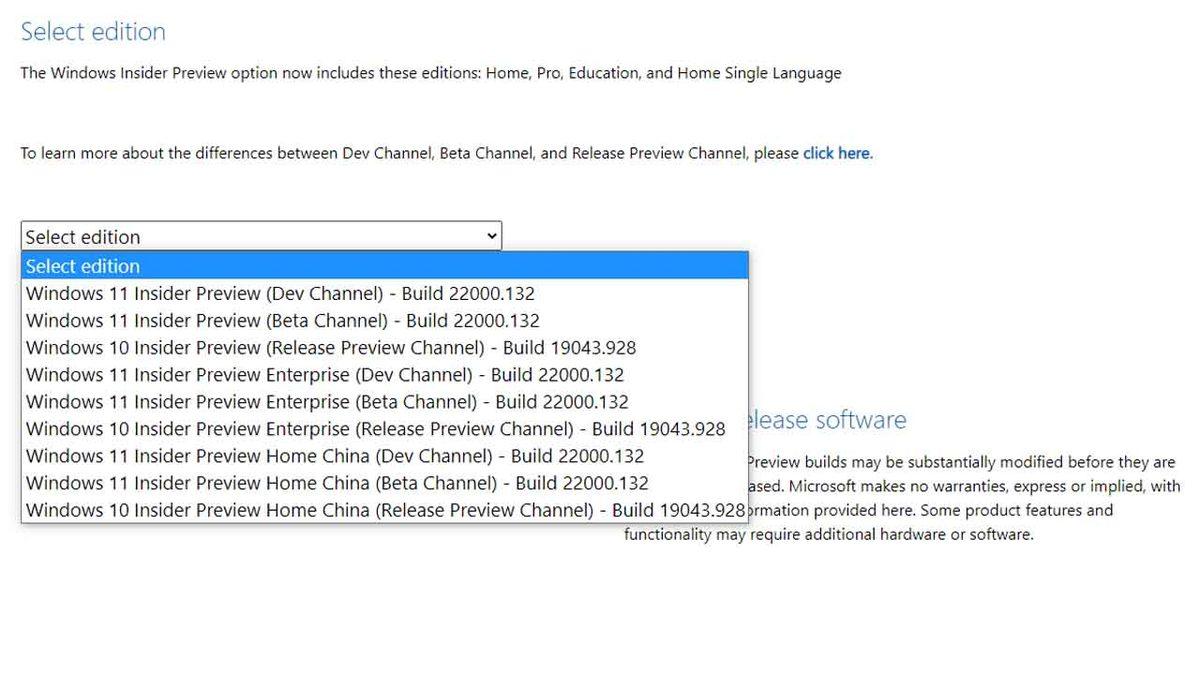The height and width of the screenshot is (675, 1200).
Task: Open the click here link about channels
Action: coord(836,152)
